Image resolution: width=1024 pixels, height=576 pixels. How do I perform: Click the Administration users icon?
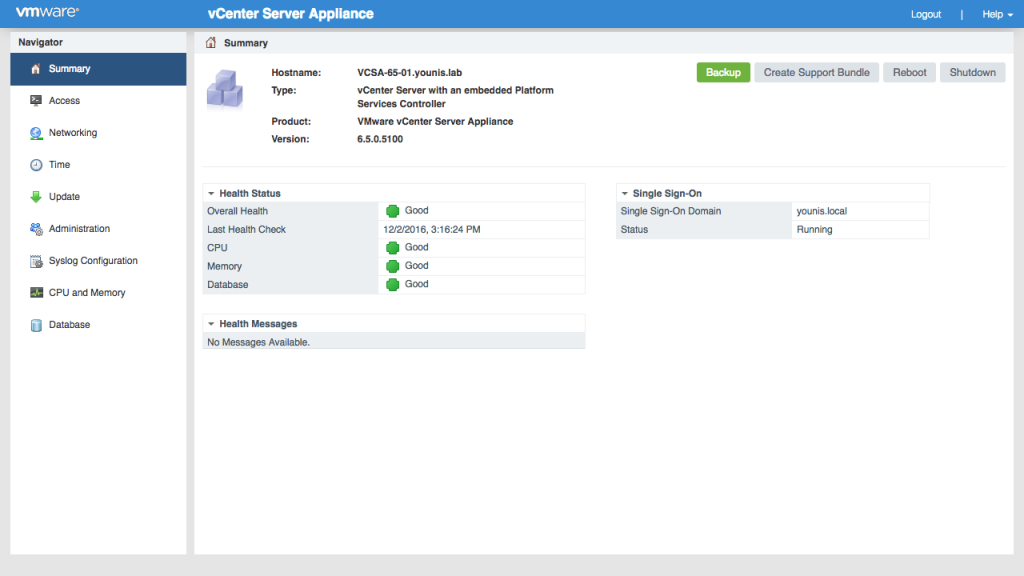pyautogui.click(x=36, y=229)
